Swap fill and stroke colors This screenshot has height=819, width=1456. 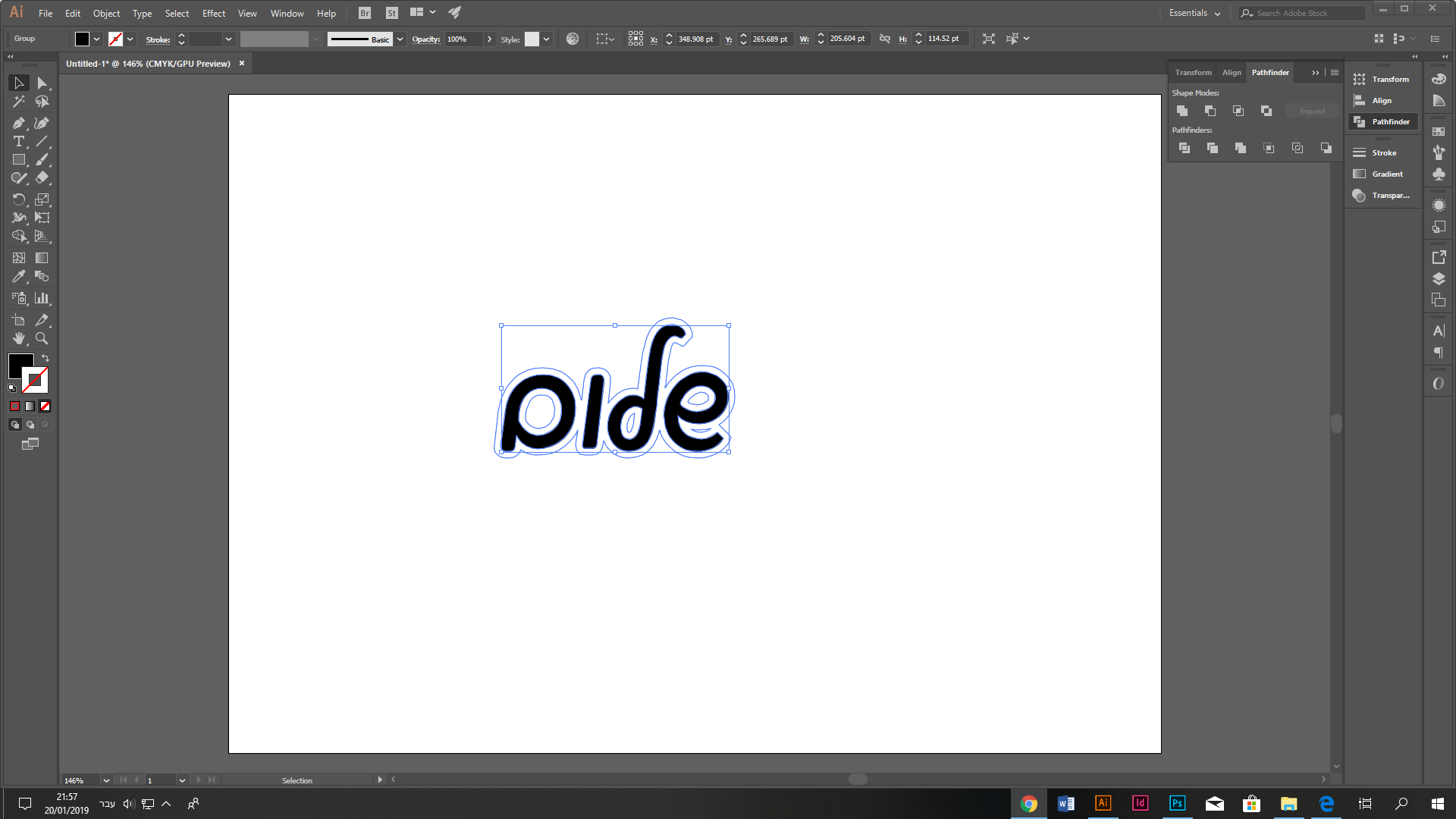(45, 358)
